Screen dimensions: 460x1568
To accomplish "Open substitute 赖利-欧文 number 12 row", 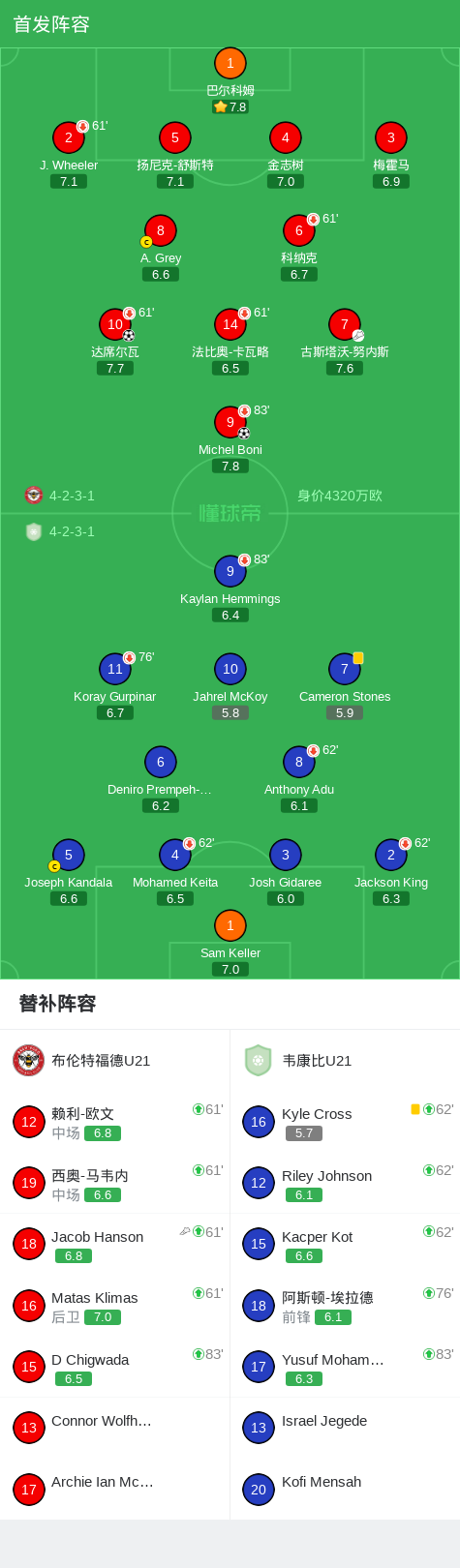I will pos(115,1122).
